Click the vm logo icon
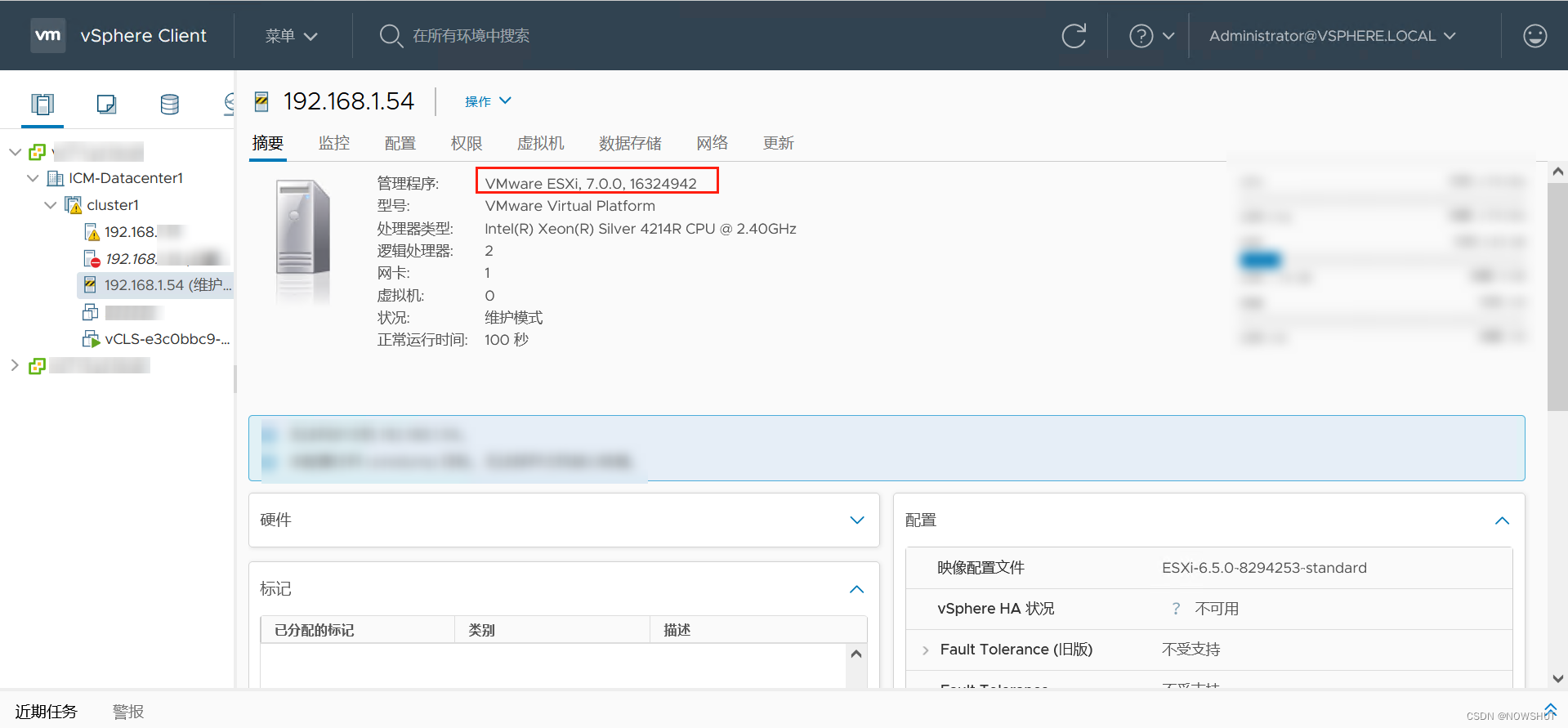1568x728 pixels. pos(48,35)
